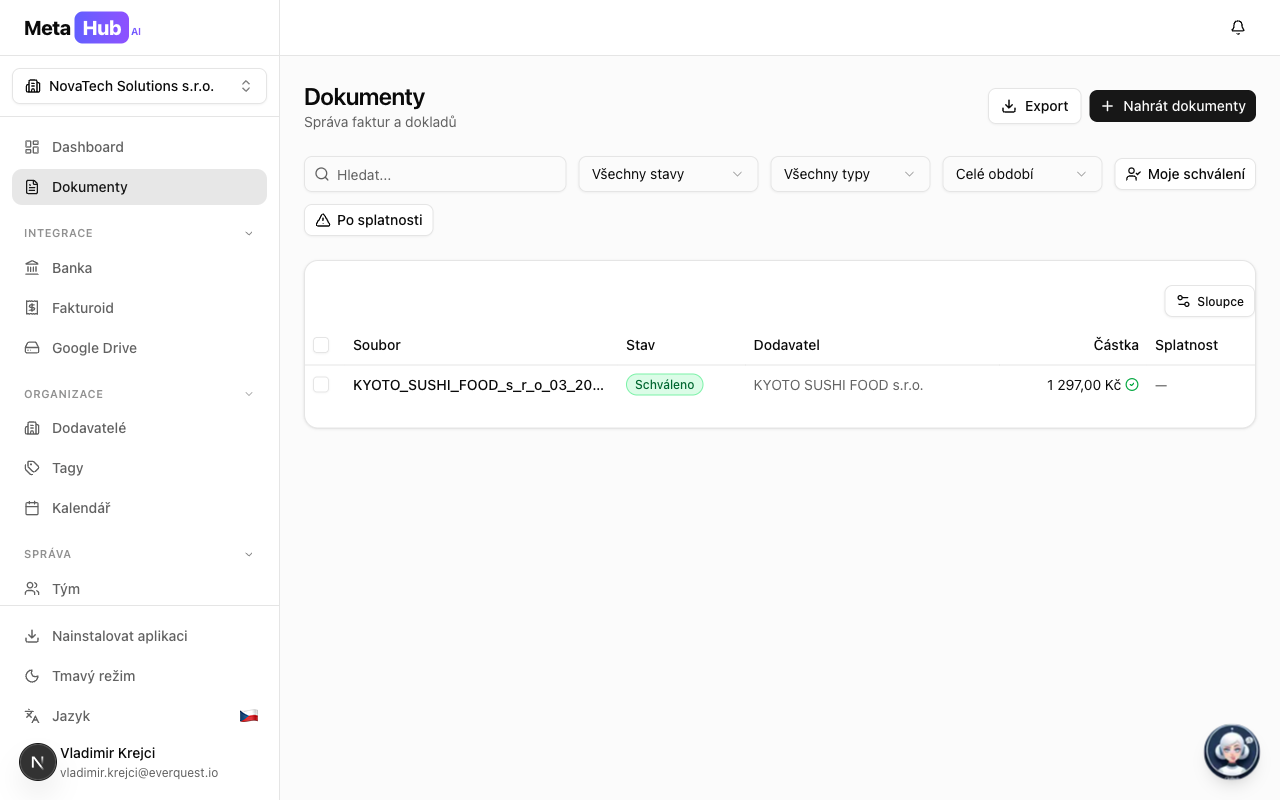Collapse the INTEGRACE sidebar section
The width and height of the screenshot is (1280, 800).
(249, 233)
